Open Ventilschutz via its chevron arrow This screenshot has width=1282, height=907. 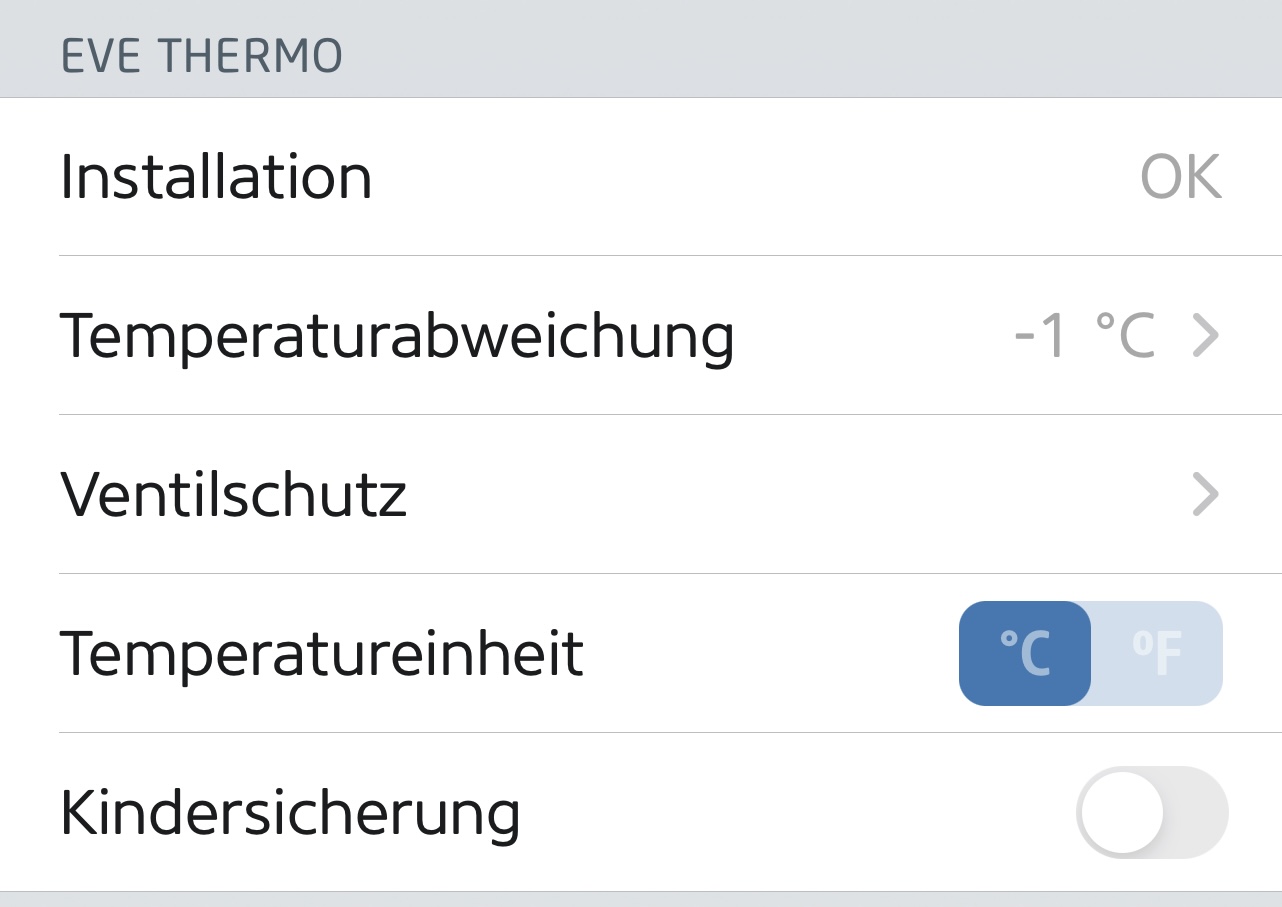[x=1206, y=495]
